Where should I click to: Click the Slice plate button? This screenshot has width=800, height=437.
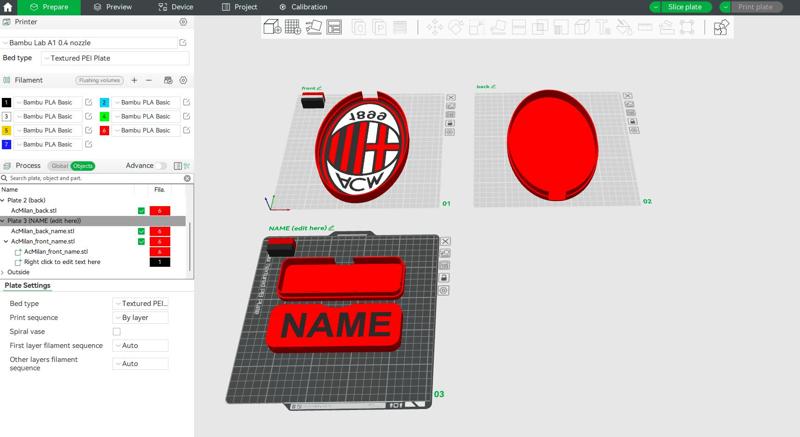(x=685, y=7)
